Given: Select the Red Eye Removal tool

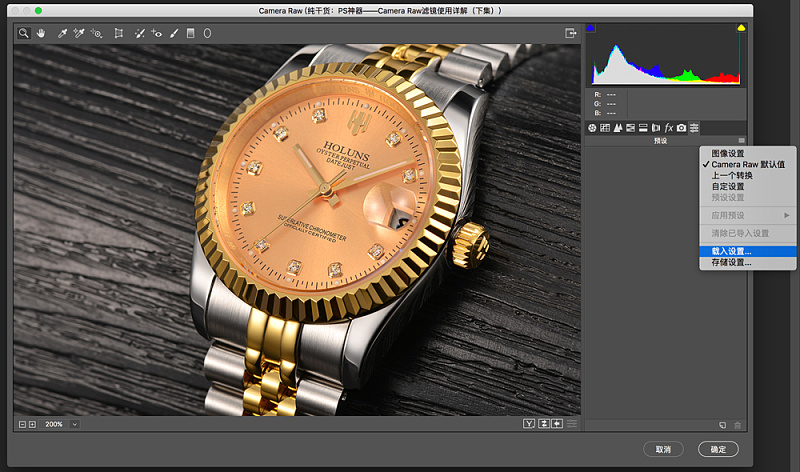Looking at the screenshot, I should click(x=156, y=33).
